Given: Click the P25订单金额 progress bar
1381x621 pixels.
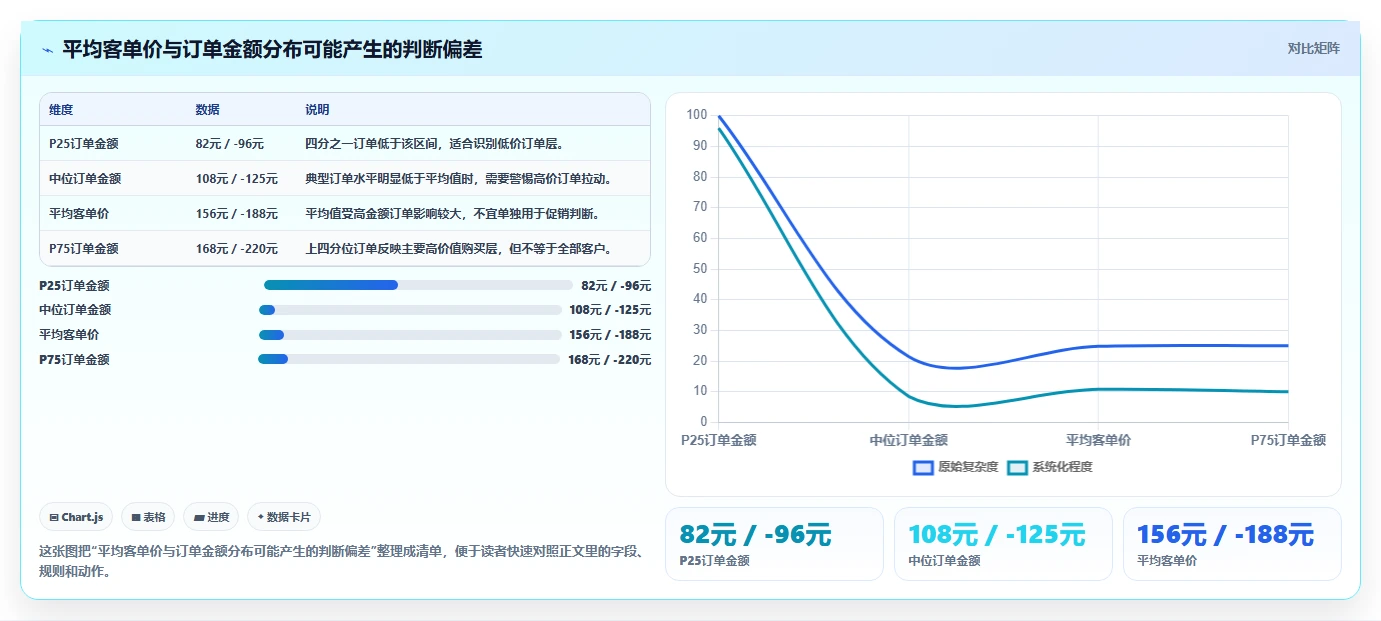Looking at the screenshot, I should pyautogui.click(x=418, y=285).
